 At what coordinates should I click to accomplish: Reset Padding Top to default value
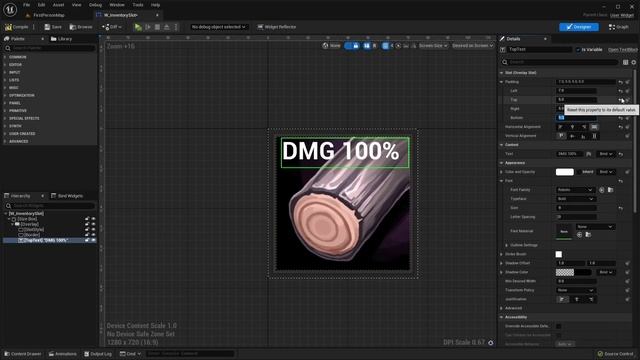tap(621, 100)
